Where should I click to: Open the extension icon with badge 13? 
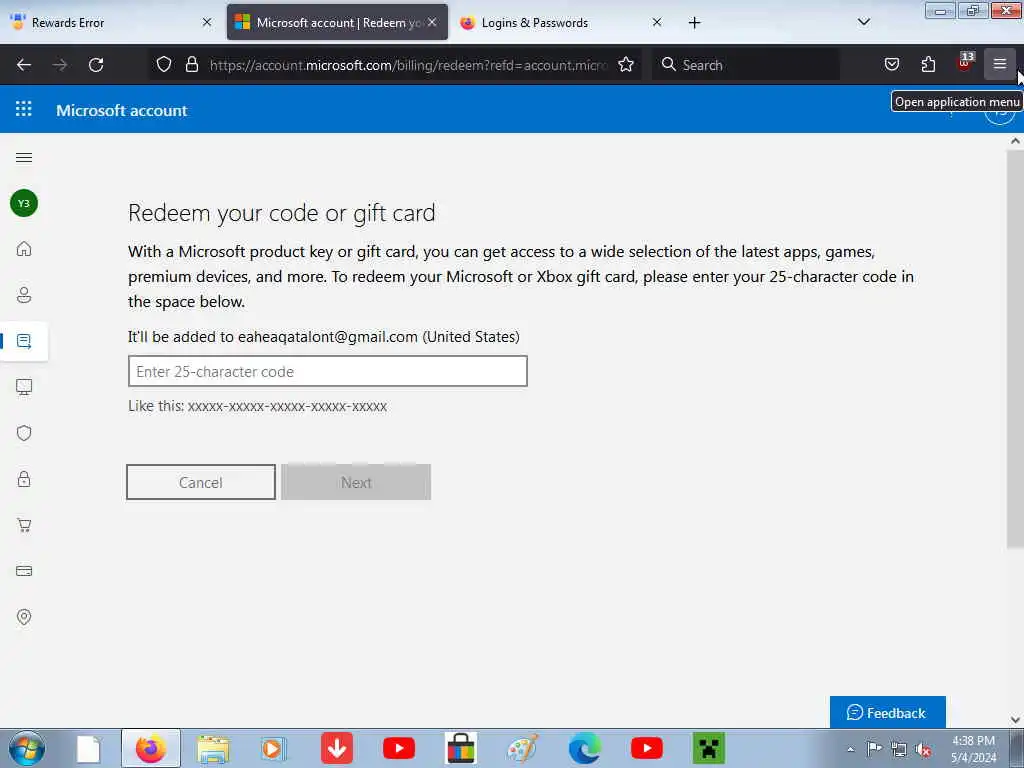pos(965,63)
